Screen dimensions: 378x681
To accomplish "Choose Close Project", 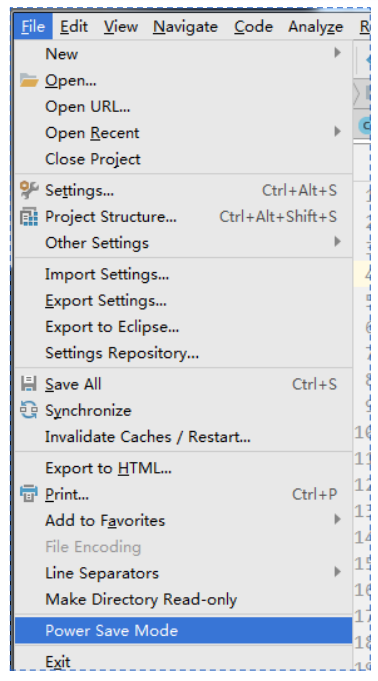I will click(183, 159).
